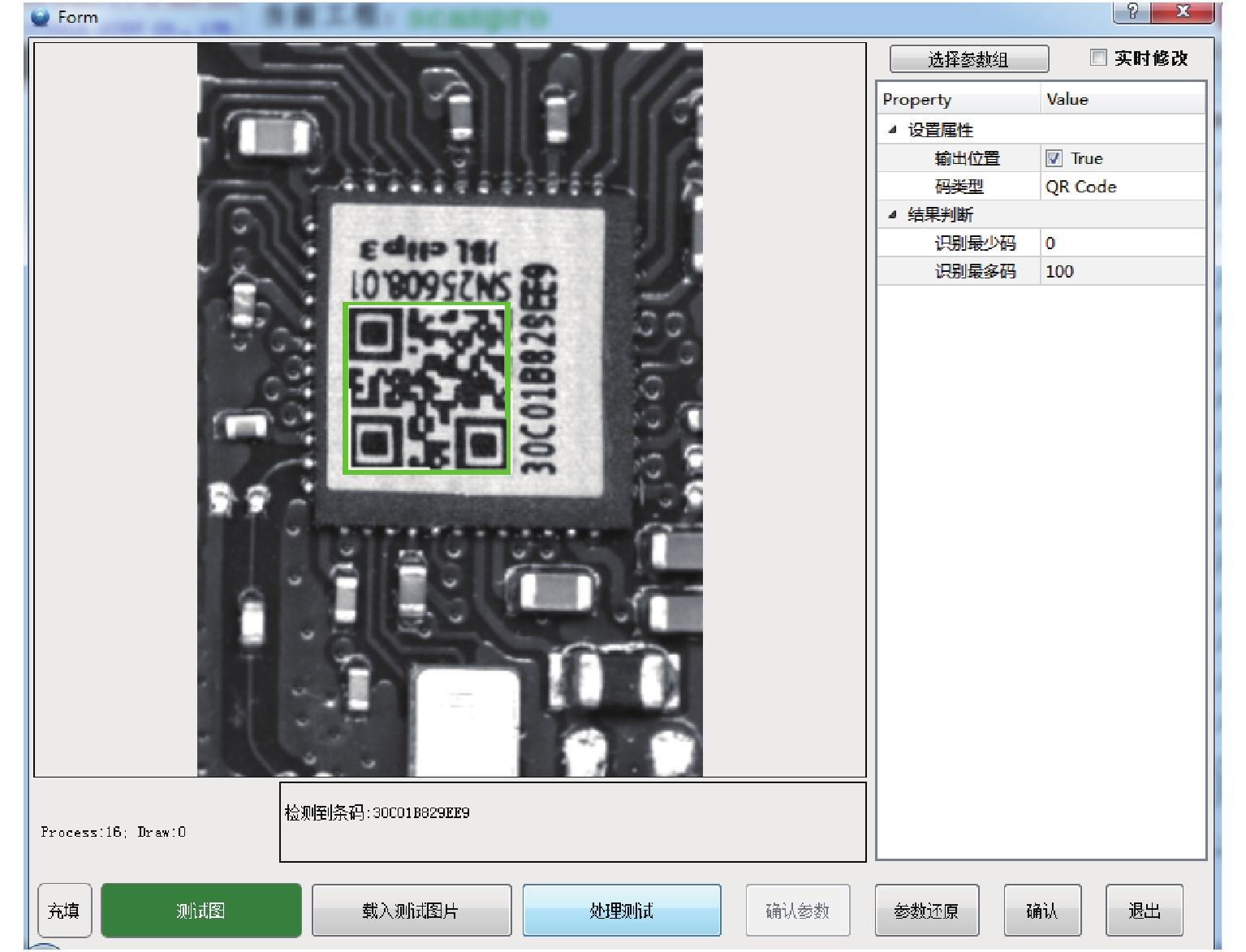Edit the 识别最多码 value field
This screenshot has width=1246, height=952.
[1123, 271]
